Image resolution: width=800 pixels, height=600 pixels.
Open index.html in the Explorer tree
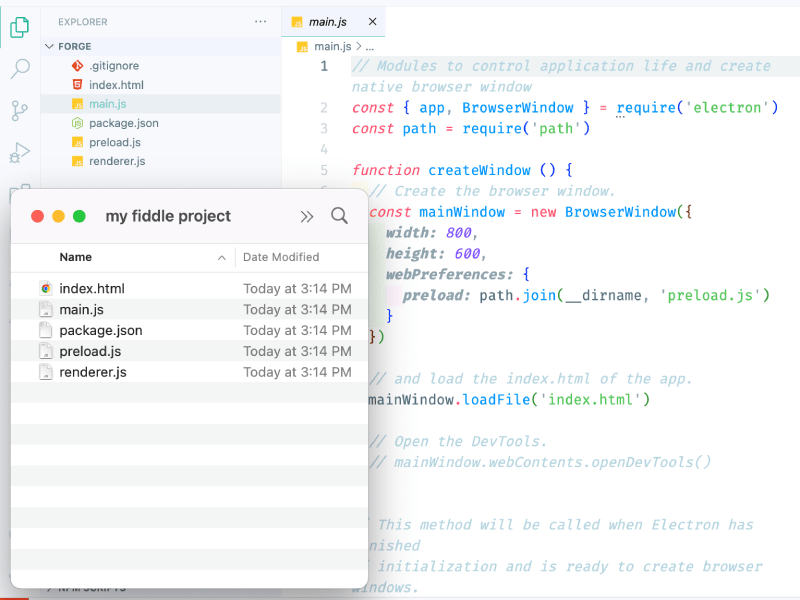116,85
